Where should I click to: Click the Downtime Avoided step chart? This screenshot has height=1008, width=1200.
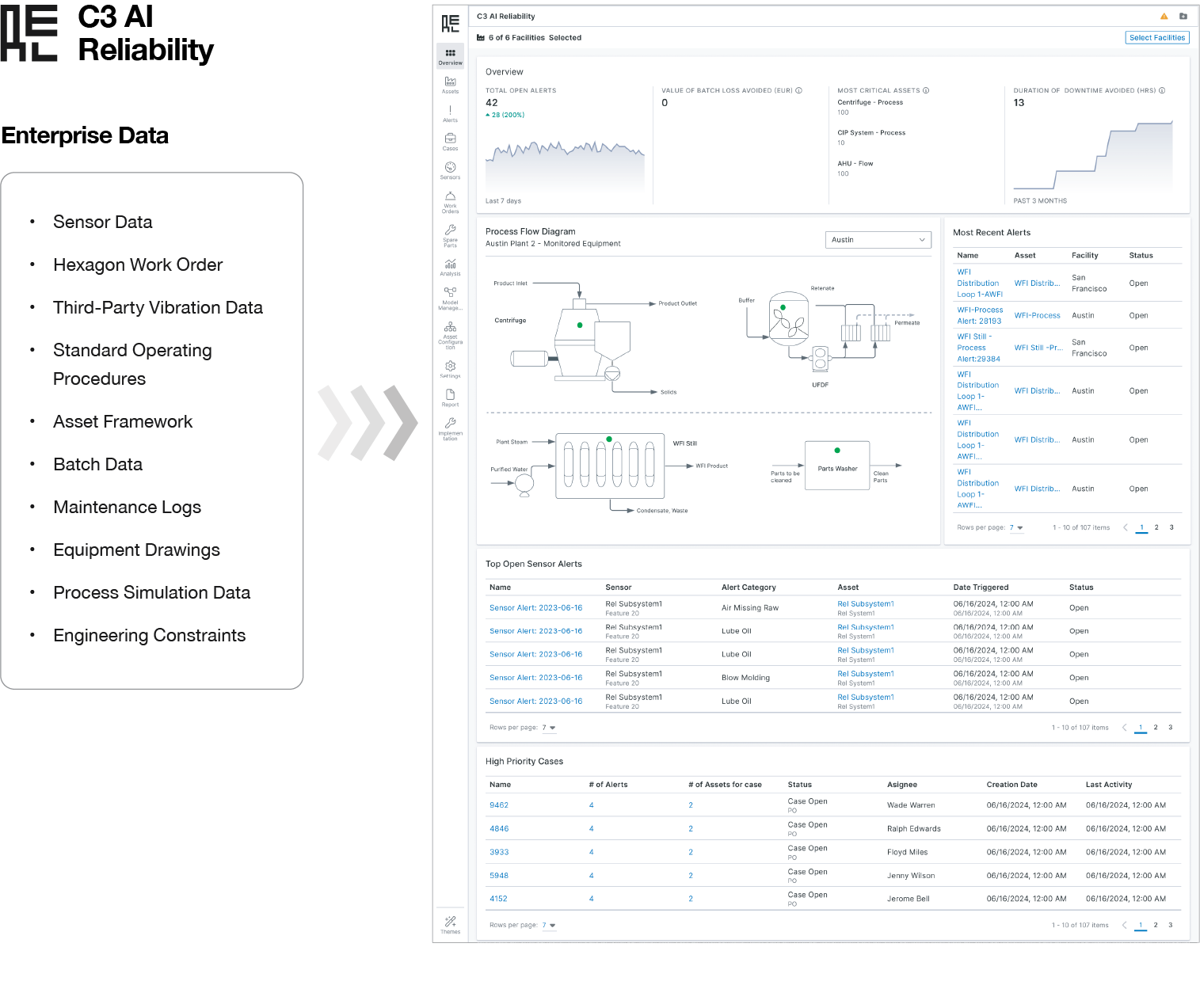pyautogui.click(x=1093, y=155)
